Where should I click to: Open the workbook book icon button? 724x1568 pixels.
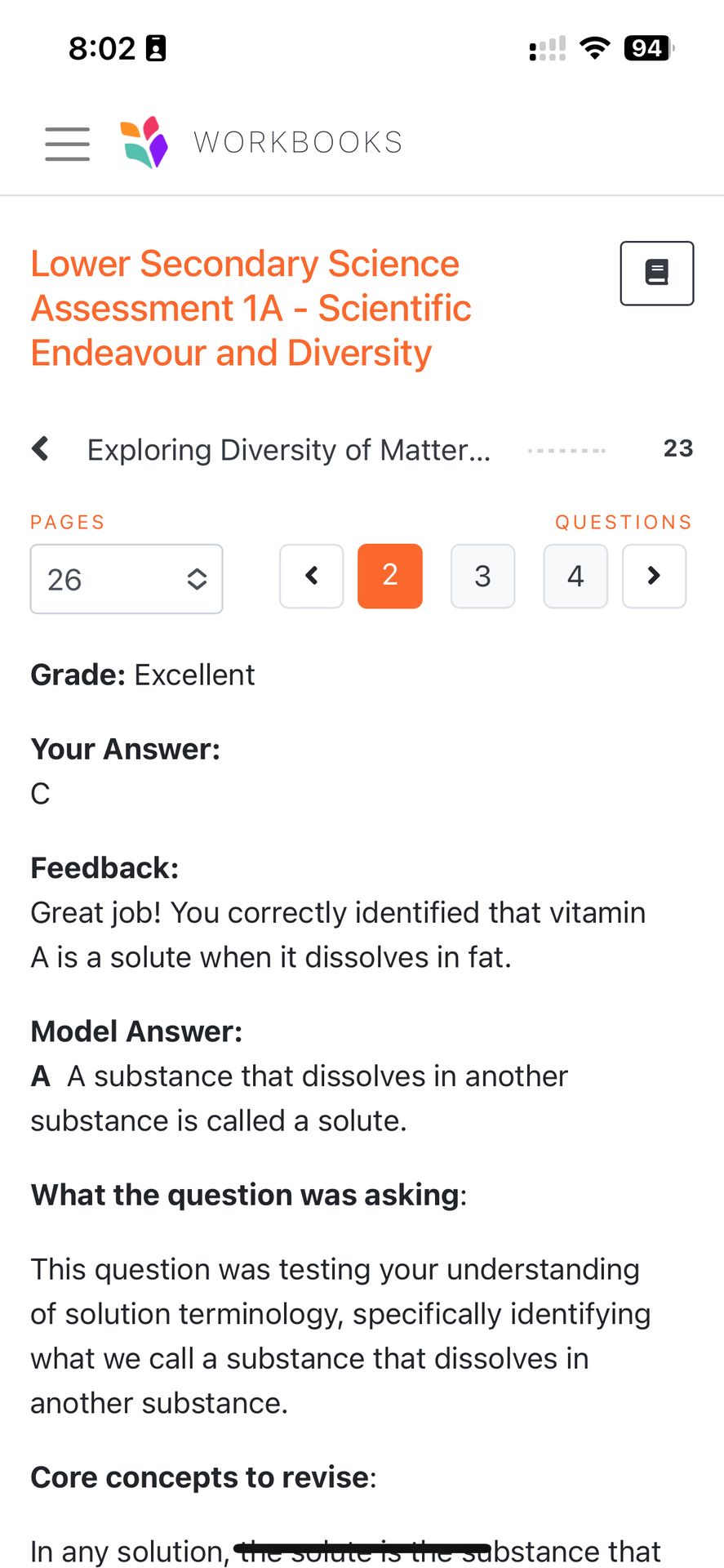656,273
